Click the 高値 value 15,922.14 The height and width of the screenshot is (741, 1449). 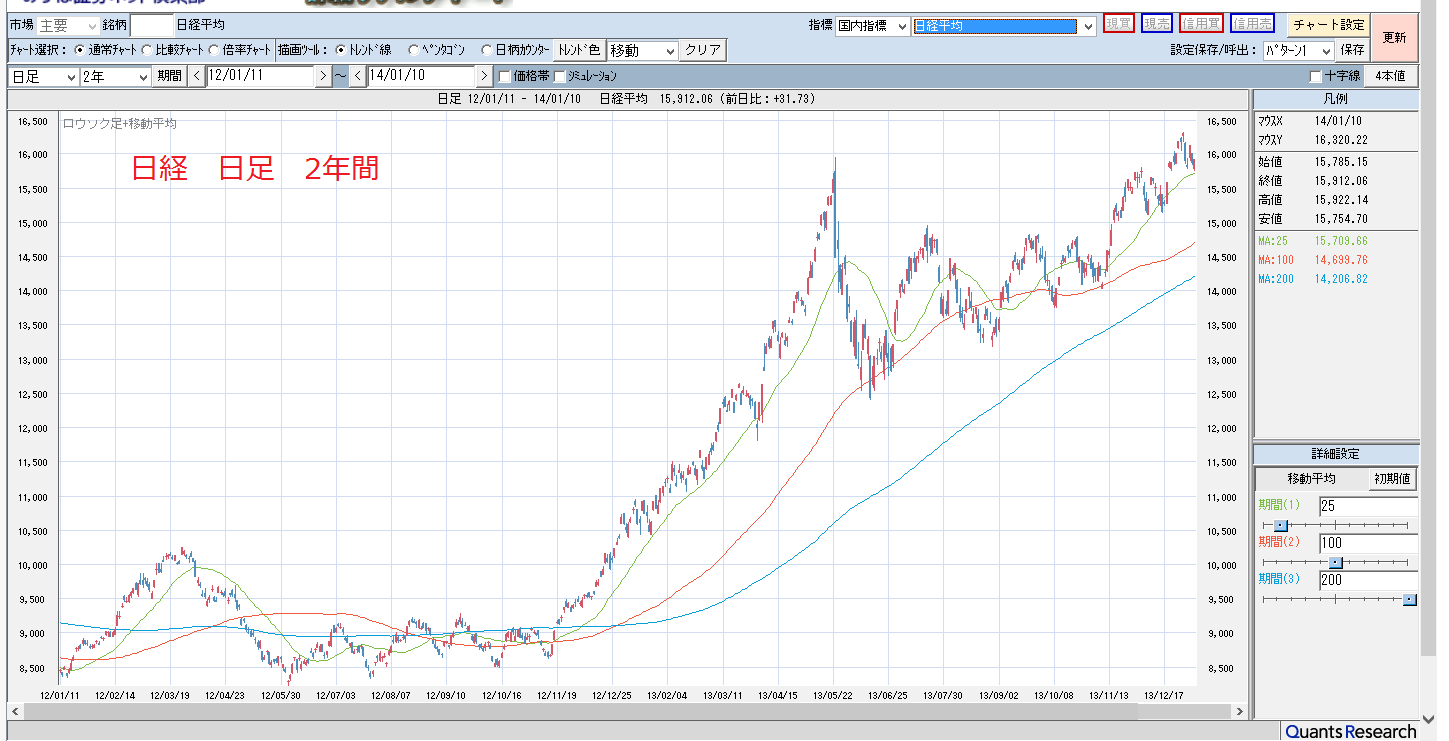coord(1340,200)
